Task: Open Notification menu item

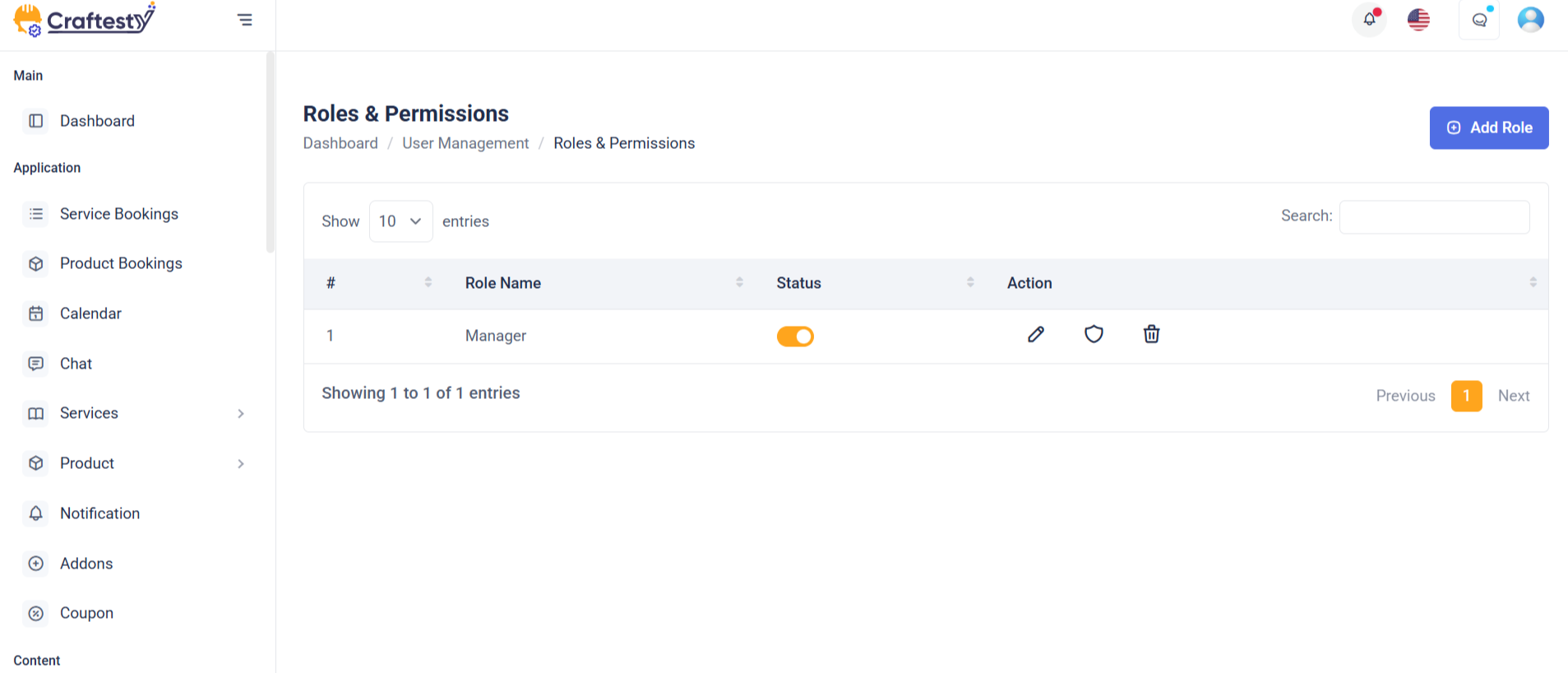Action: [100, 513]
